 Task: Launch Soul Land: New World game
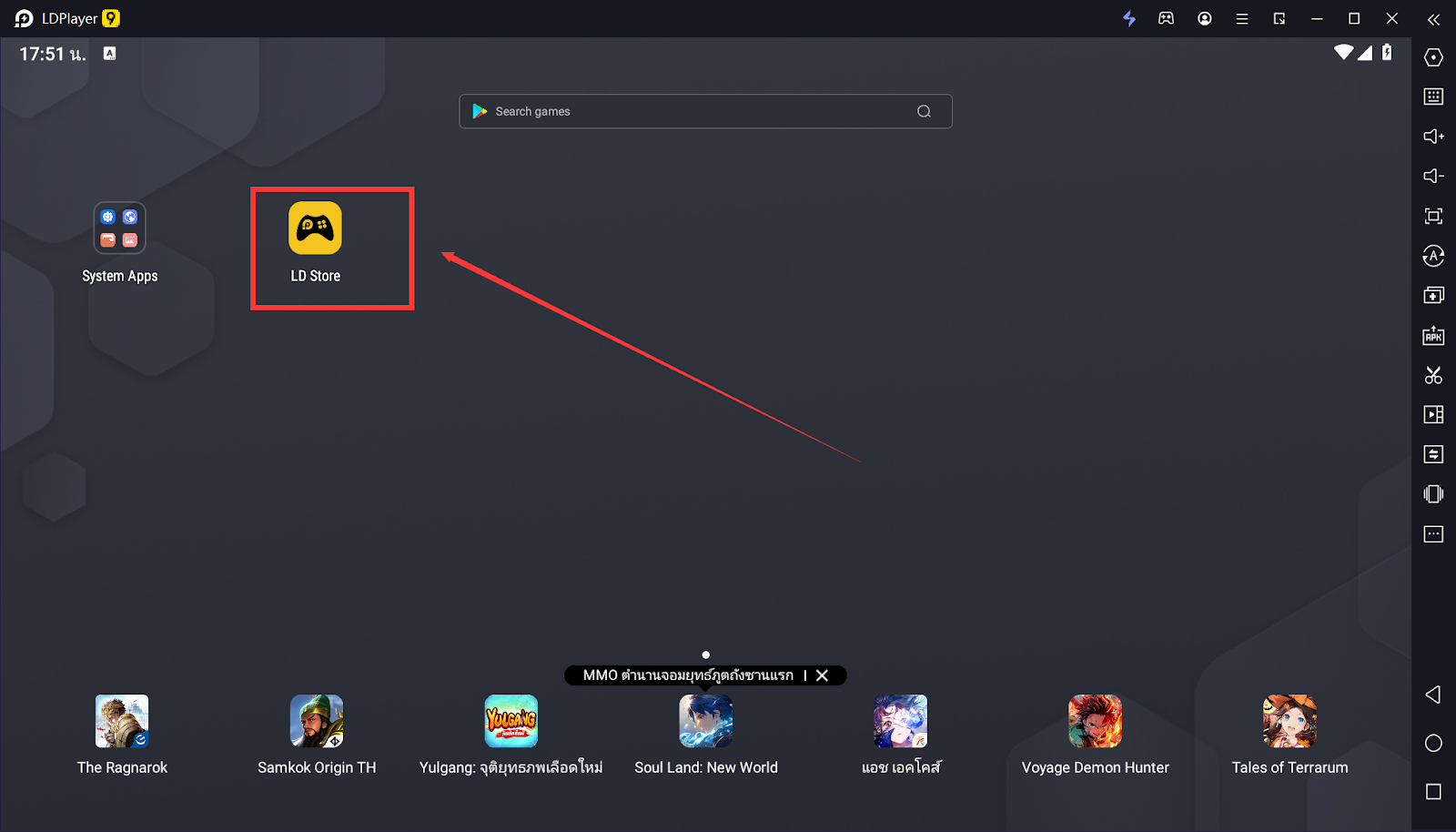coord(705,722)
